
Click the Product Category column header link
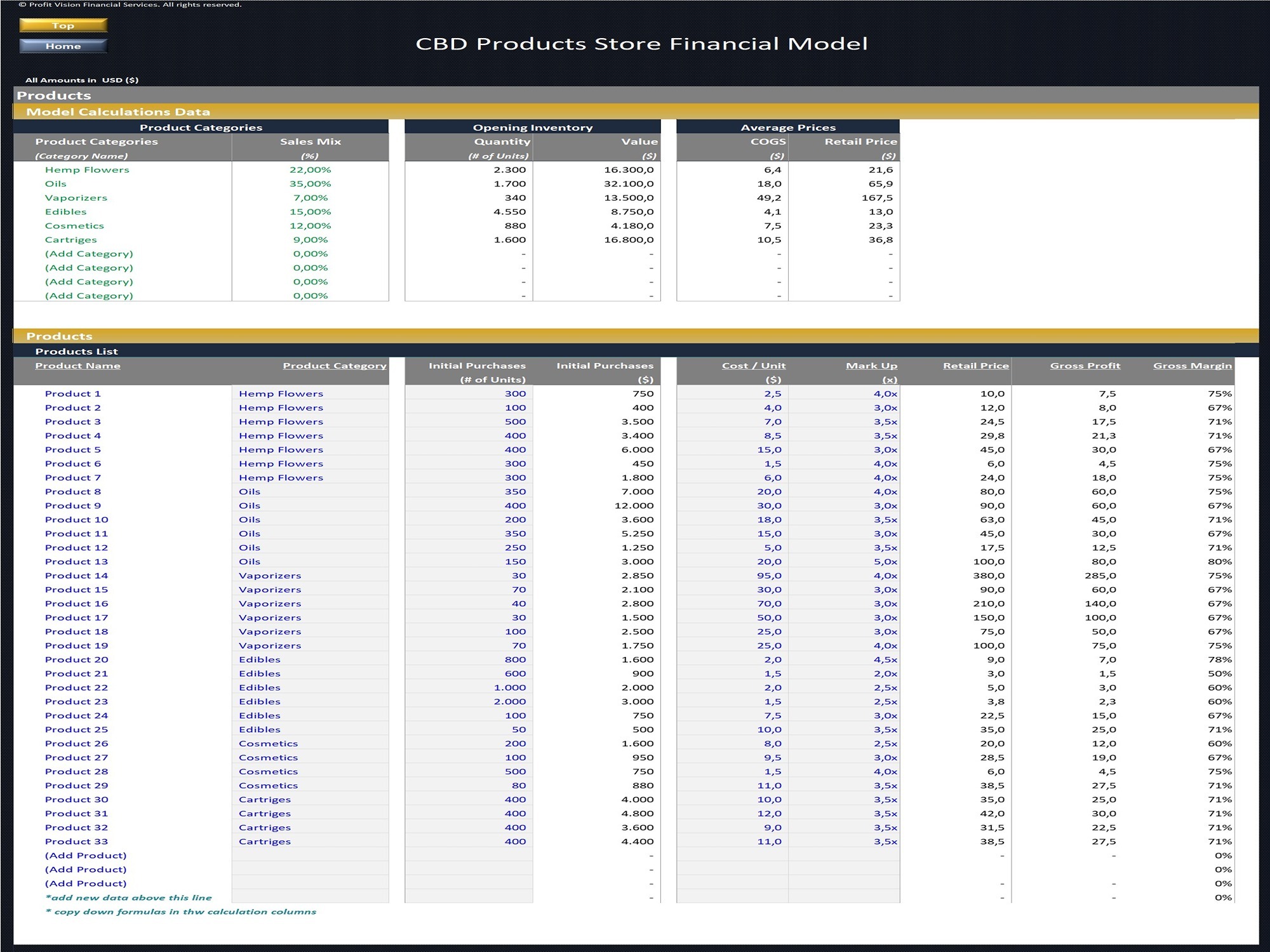[x=334, y=366]
